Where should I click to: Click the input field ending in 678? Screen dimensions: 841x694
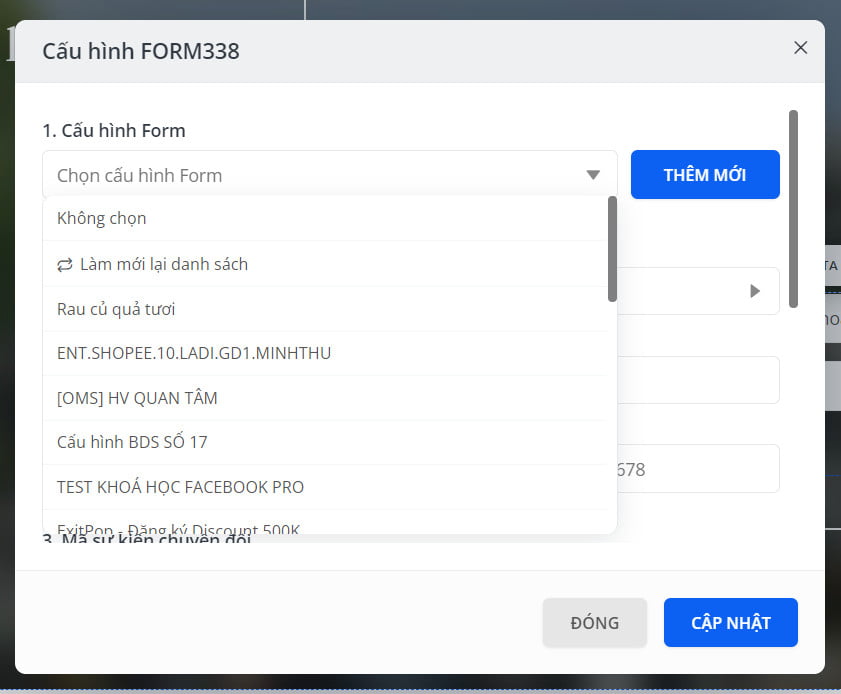click(x=698, y=469)
